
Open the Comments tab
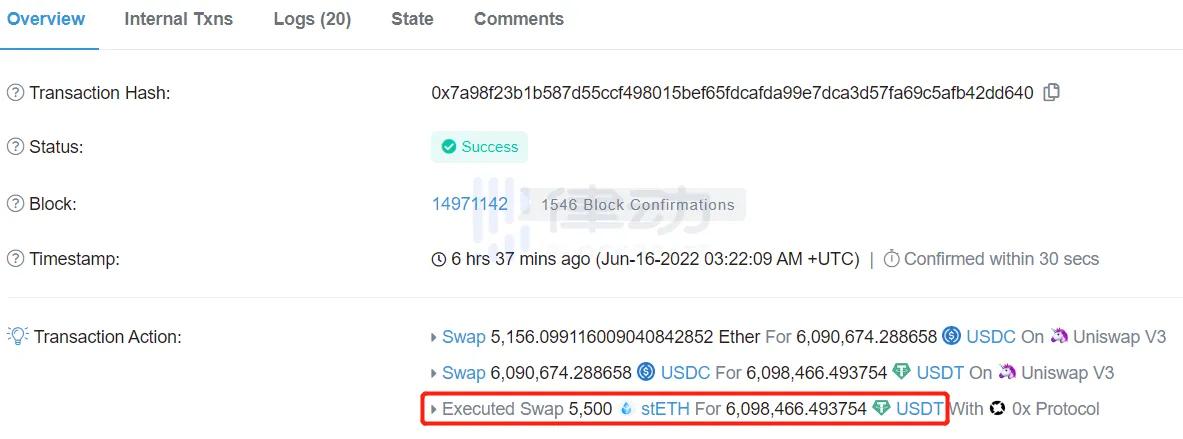coord(519,19)
